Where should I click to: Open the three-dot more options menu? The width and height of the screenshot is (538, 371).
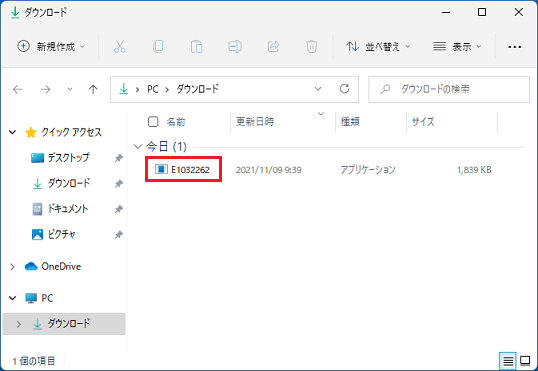515,47
